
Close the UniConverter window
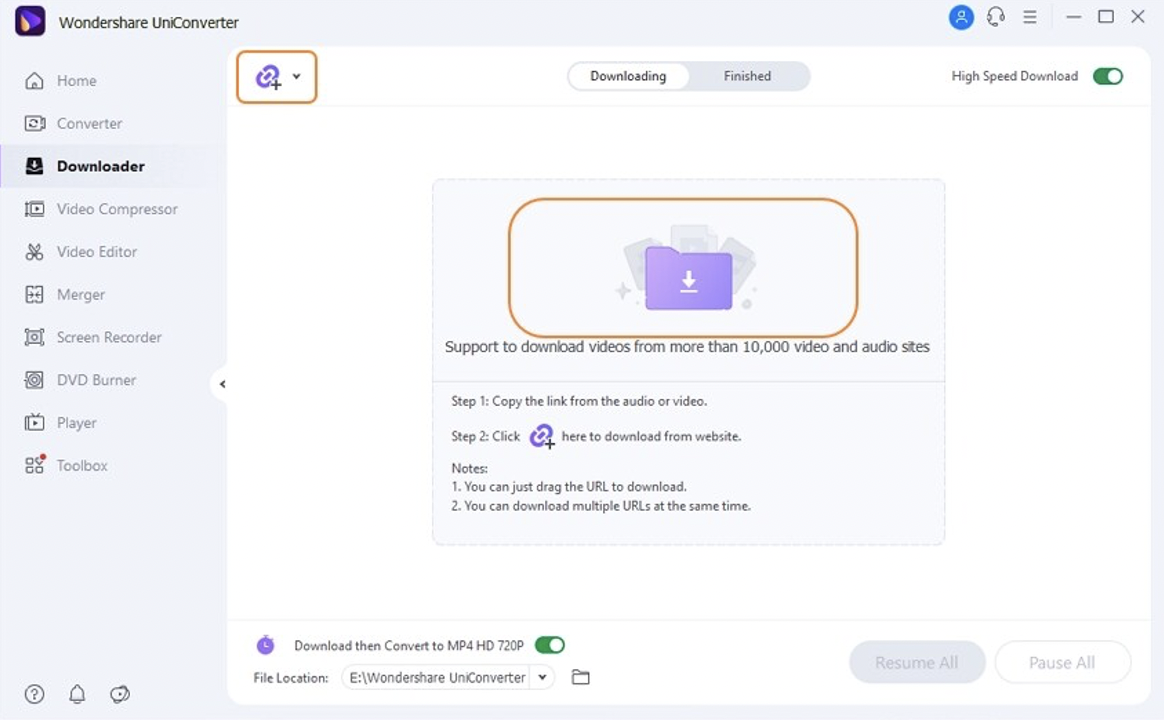click(1137, 16)
